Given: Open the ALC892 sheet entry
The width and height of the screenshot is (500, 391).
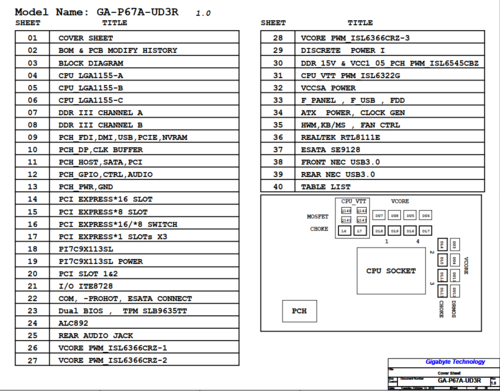Looking at the screenshot, I should pos(127,323).
